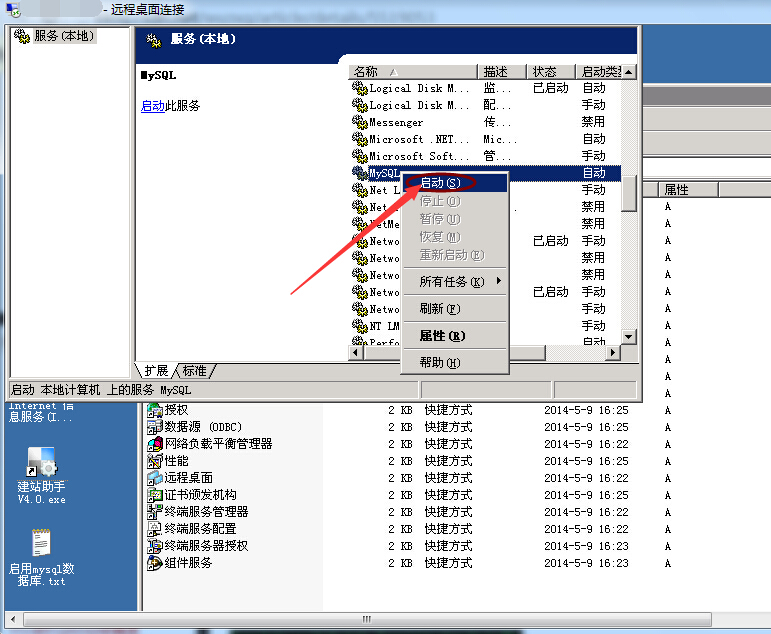Open 终端服务器授权 icon
The image size is (771, 634).
[155, 546]
